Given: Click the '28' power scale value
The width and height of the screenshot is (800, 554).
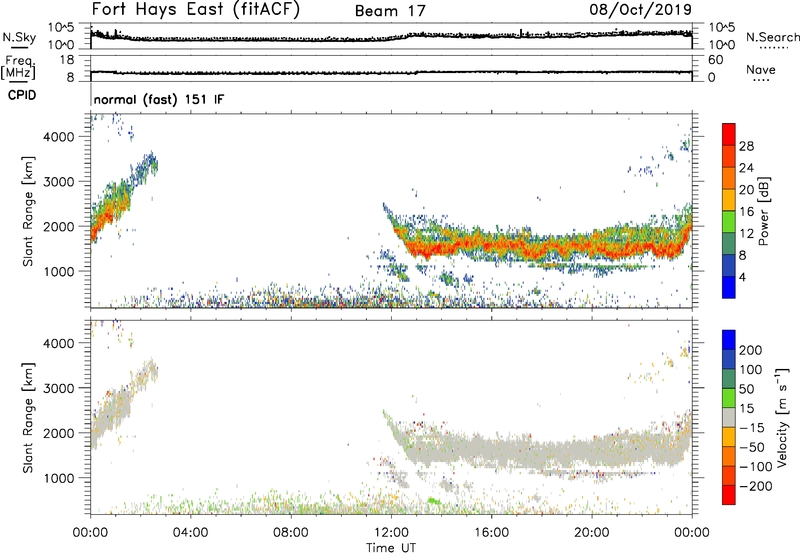Looking at the screenshot, I should 746,146.
